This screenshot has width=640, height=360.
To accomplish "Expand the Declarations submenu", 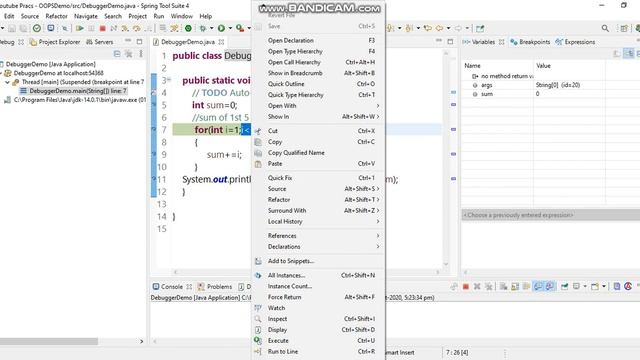I will click(318, 247).
